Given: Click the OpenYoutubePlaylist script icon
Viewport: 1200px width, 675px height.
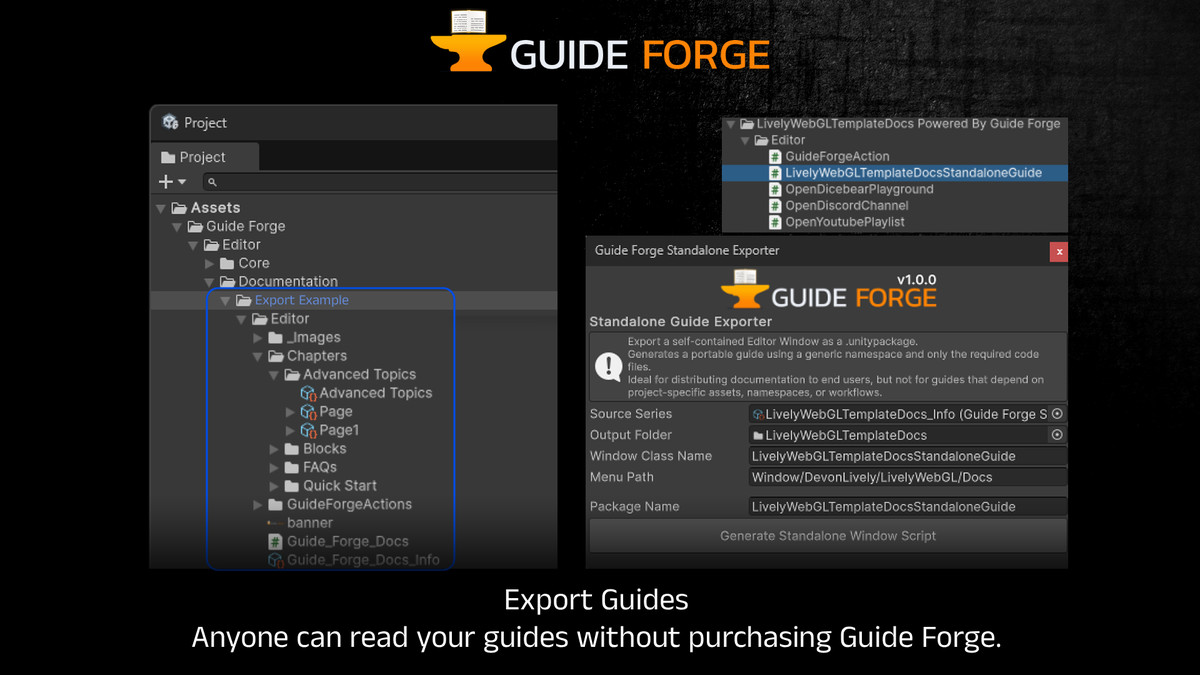Looking at the screenshot, I should [775, 222].
